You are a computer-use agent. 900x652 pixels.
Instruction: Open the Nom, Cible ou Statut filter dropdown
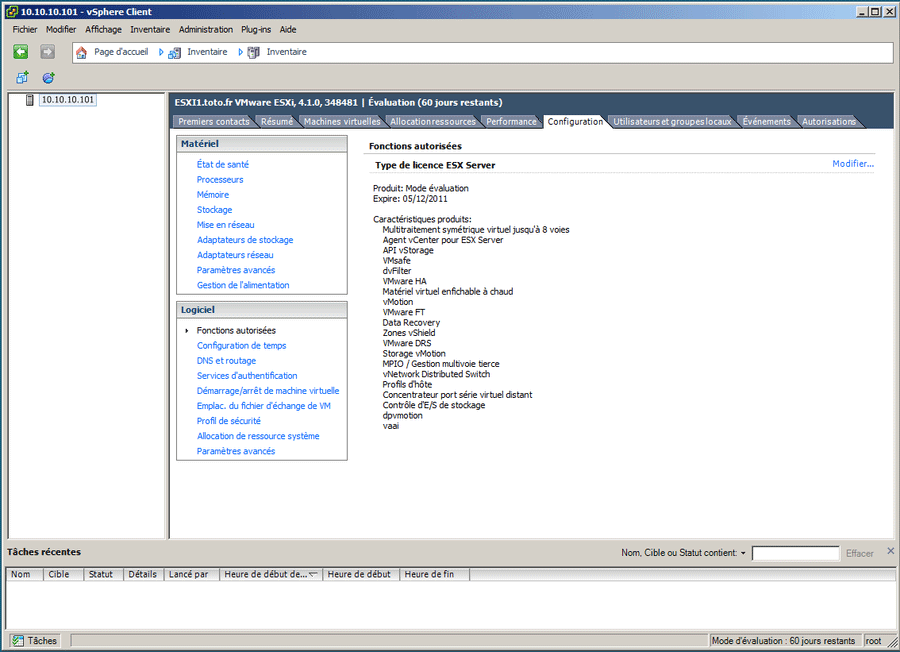point(743,553)
